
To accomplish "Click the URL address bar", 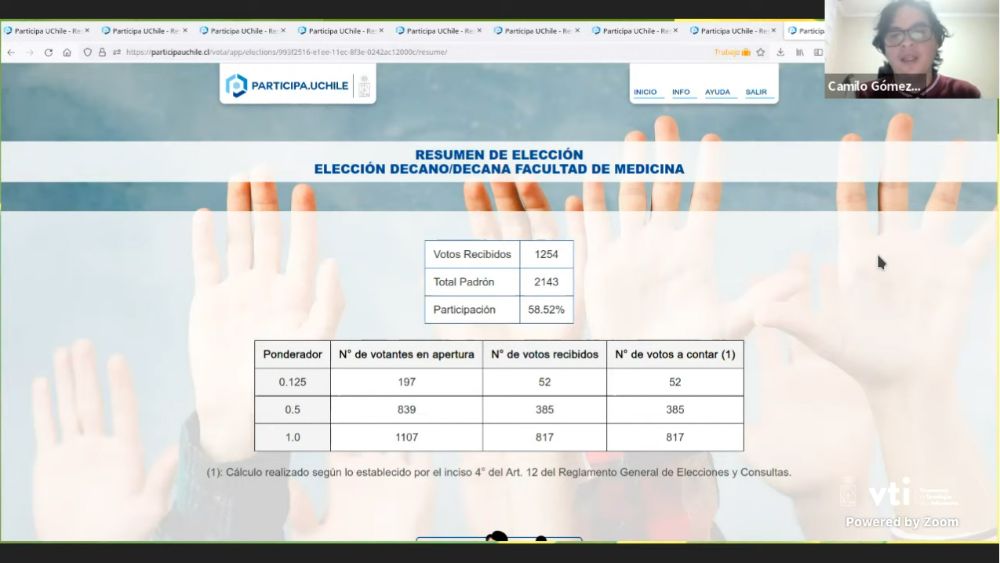I will pyautogui.click(x=400, y=52).
